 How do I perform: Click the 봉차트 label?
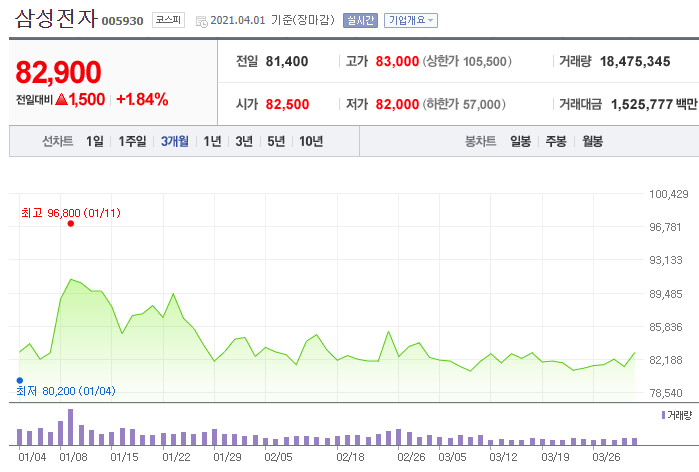tap(481, 141)
